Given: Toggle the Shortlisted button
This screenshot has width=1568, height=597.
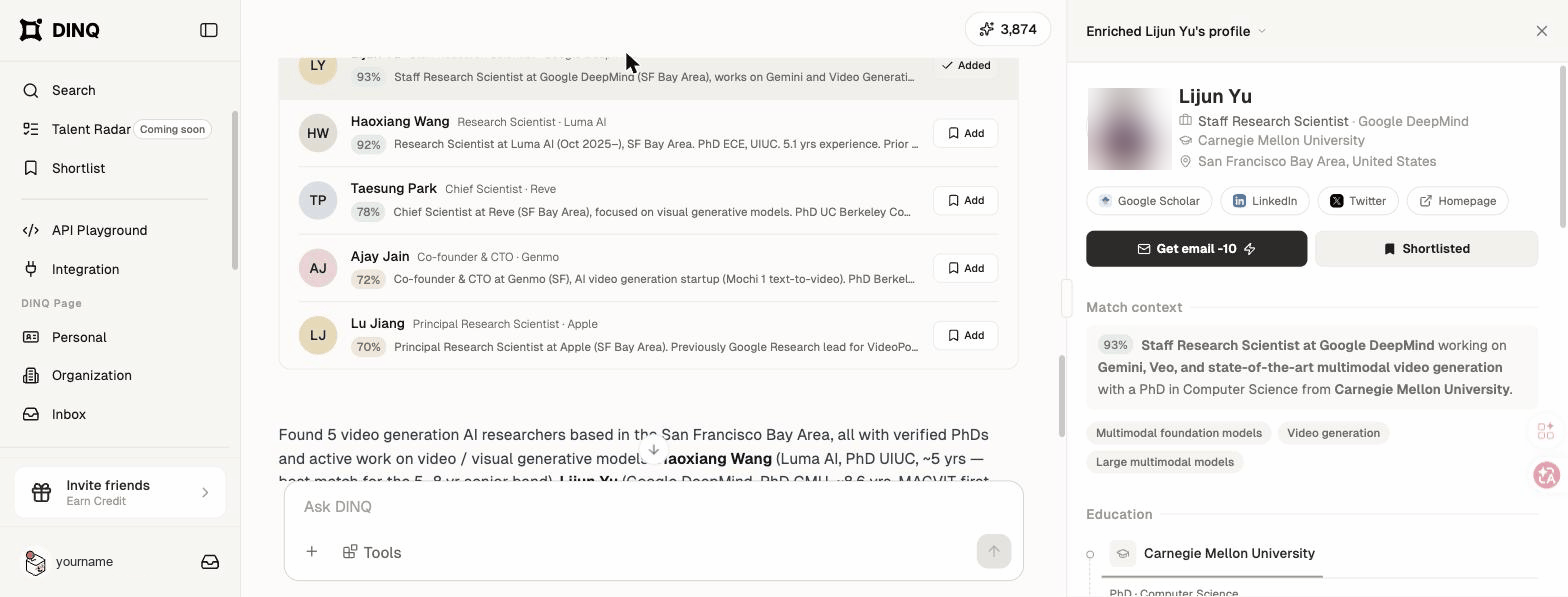Looking at the screenshot, I should (x=1426, y=249).
